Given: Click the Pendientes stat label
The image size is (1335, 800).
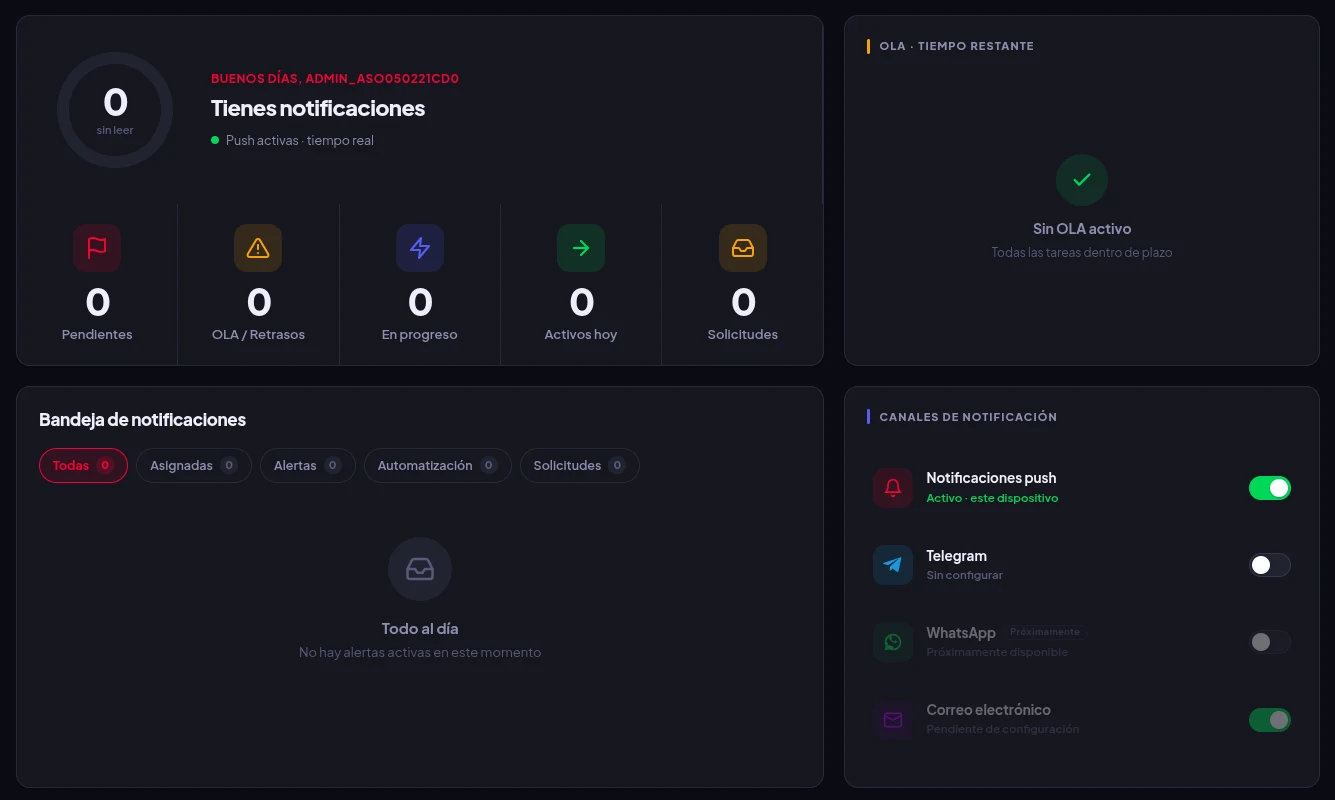Looking at the screenshot, I should 97,335.
